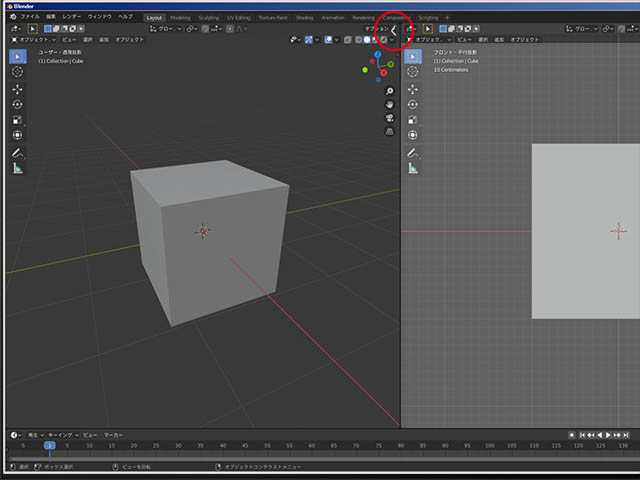Select the Cursor tool in left viewport toolbar
Screen dimensions: 640x480
(x=17, y=72)
